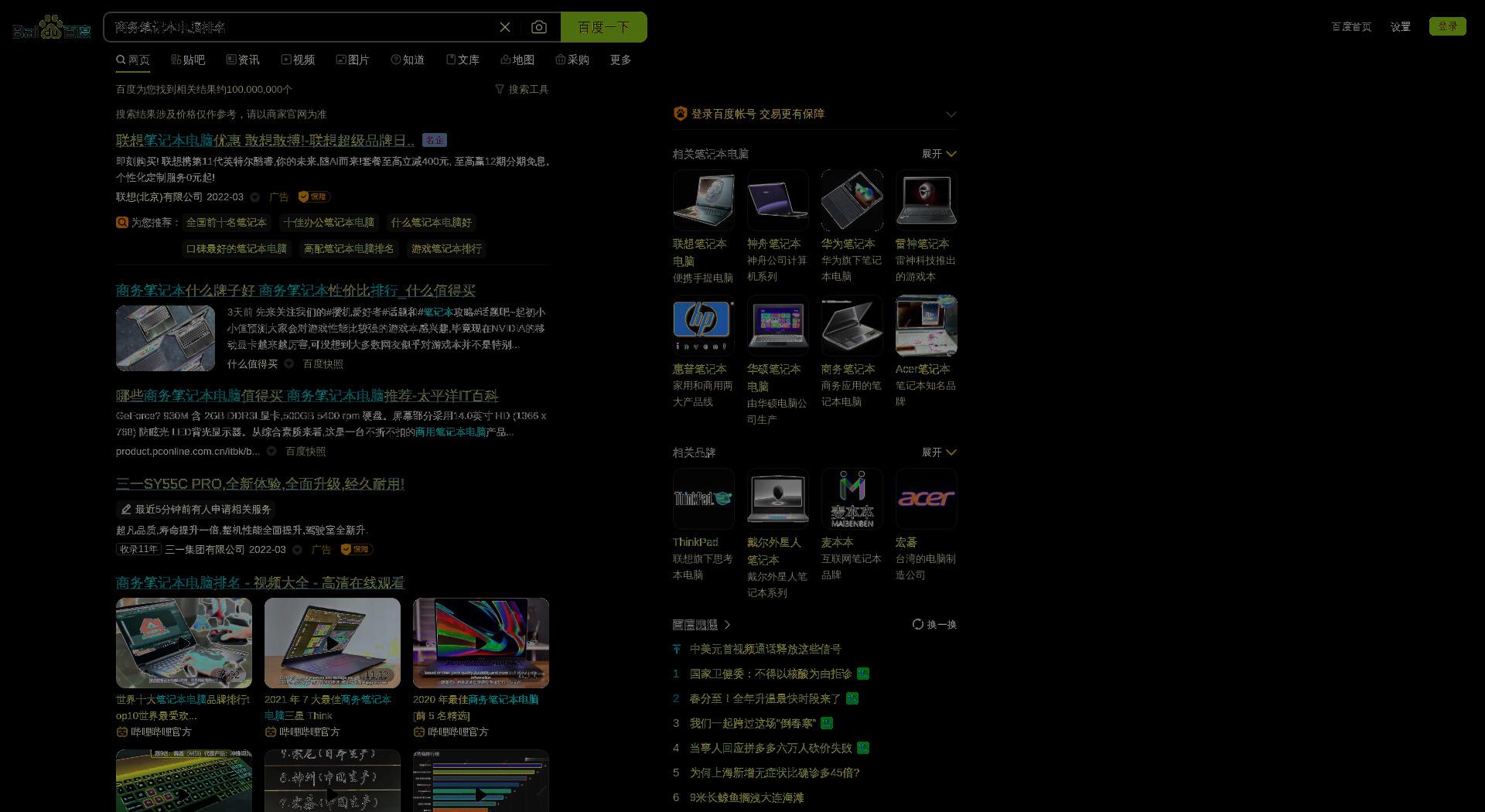Click the 什么值得买 result thumbnail
The height and width of the screenshot is (812, 1485).
click(x=166, y=338)
